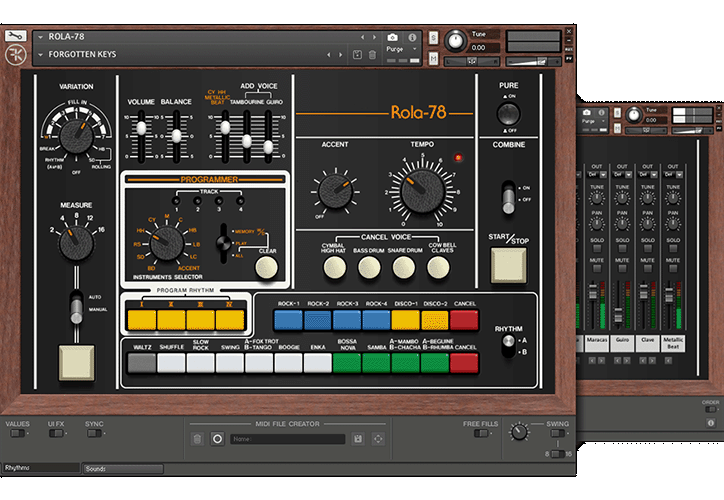Image resolution: width=724 pixels, height=500 pixels.
Task: Start MIDI recording with the circle icon
Action: click(217, 439)
